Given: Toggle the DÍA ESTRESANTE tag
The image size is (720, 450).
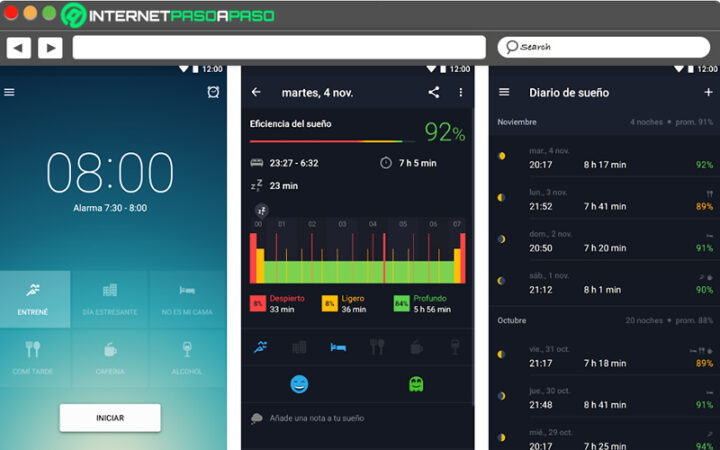Looking at the screenshot, I should click(x=110, y=299).
